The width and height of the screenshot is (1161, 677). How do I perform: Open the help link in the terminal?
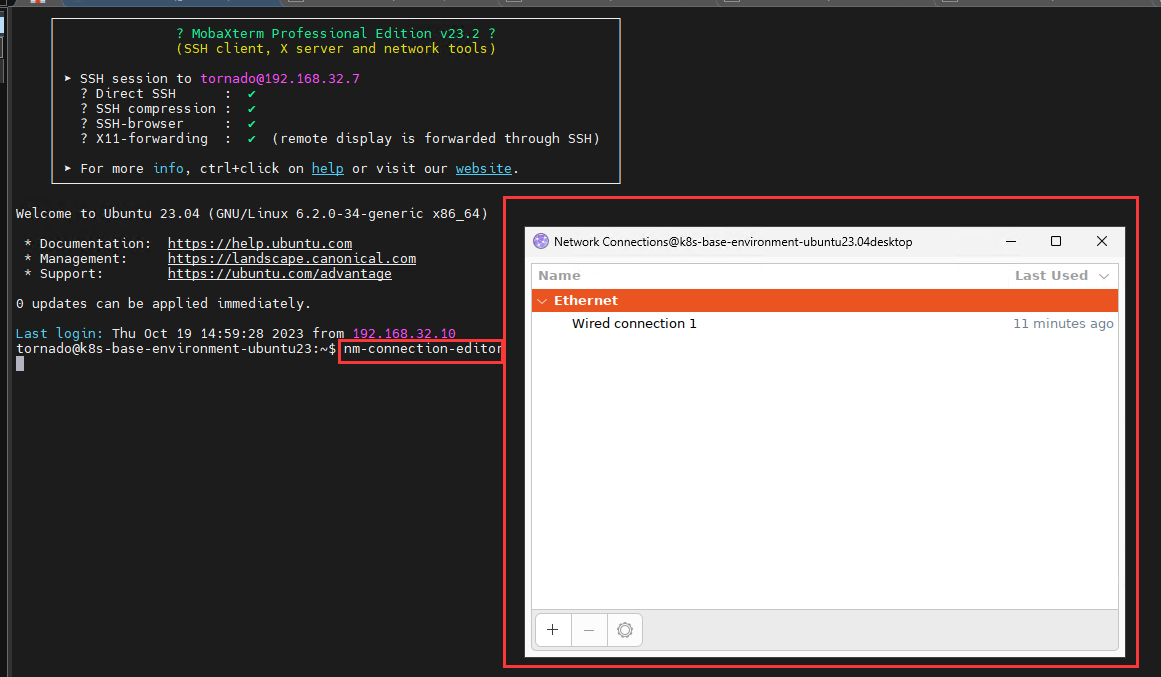(x=327, y=168)
